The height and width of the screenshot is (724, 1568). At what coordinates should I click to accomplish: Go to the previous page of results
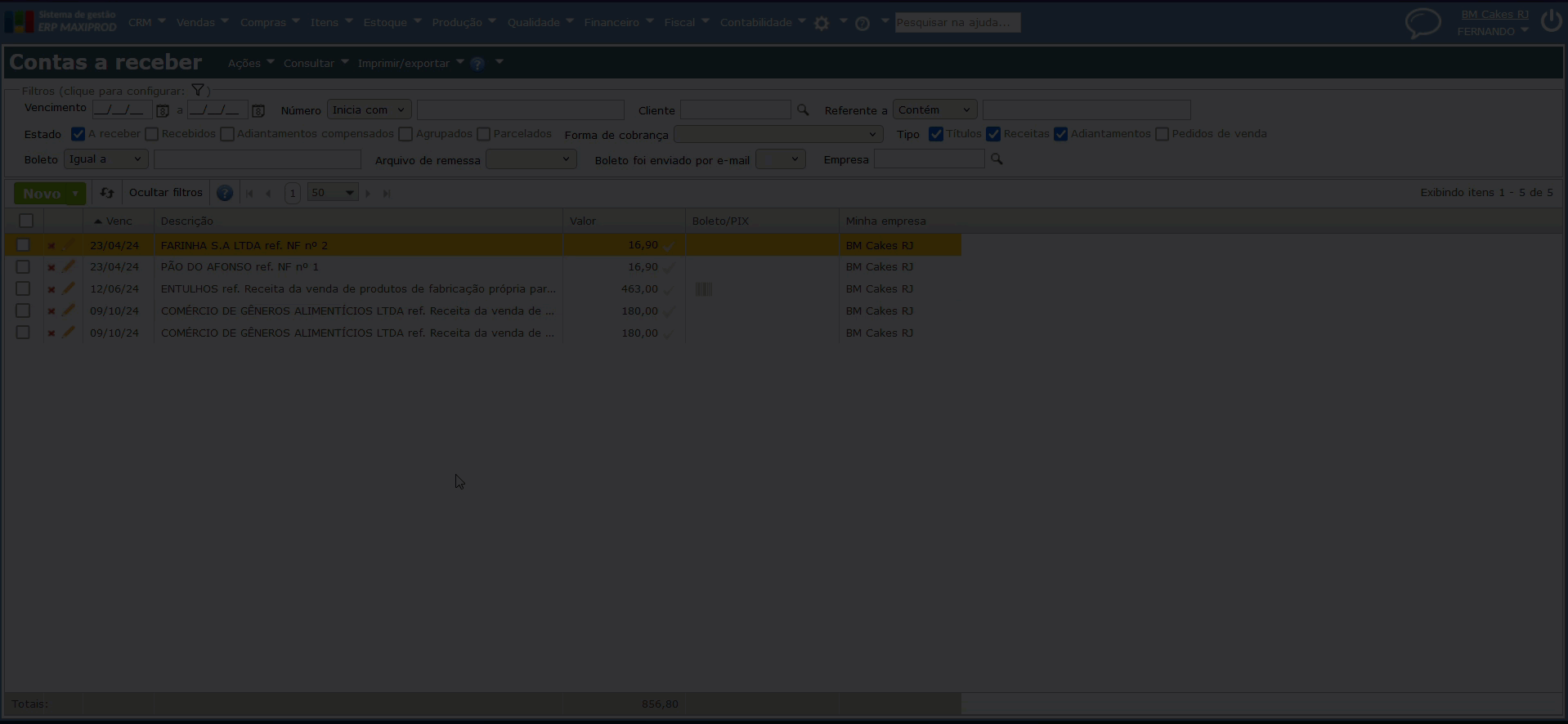tap(268, 194)
